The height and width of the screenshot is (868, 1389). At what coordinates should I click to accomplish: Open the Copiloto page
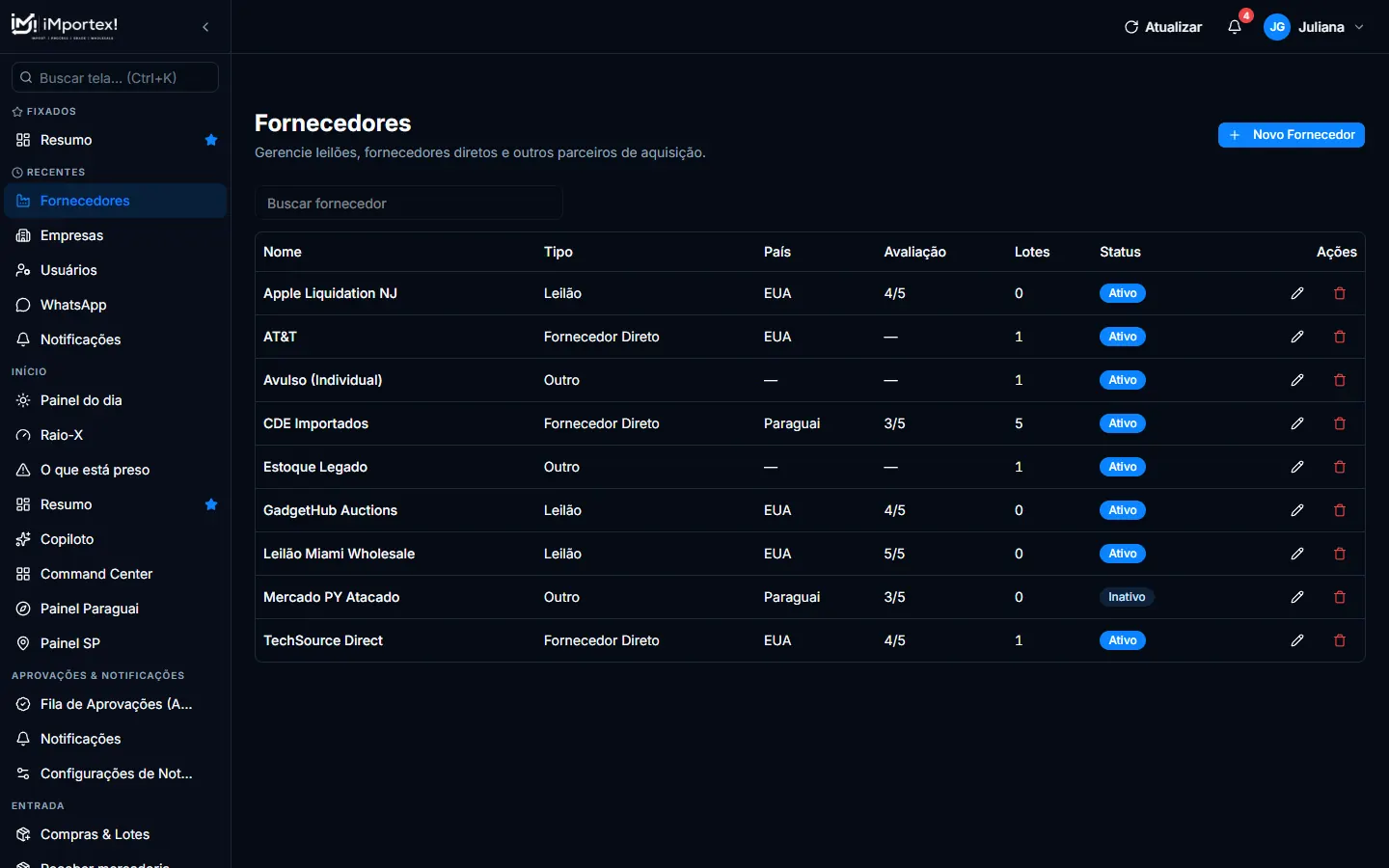tap(116, 539)
